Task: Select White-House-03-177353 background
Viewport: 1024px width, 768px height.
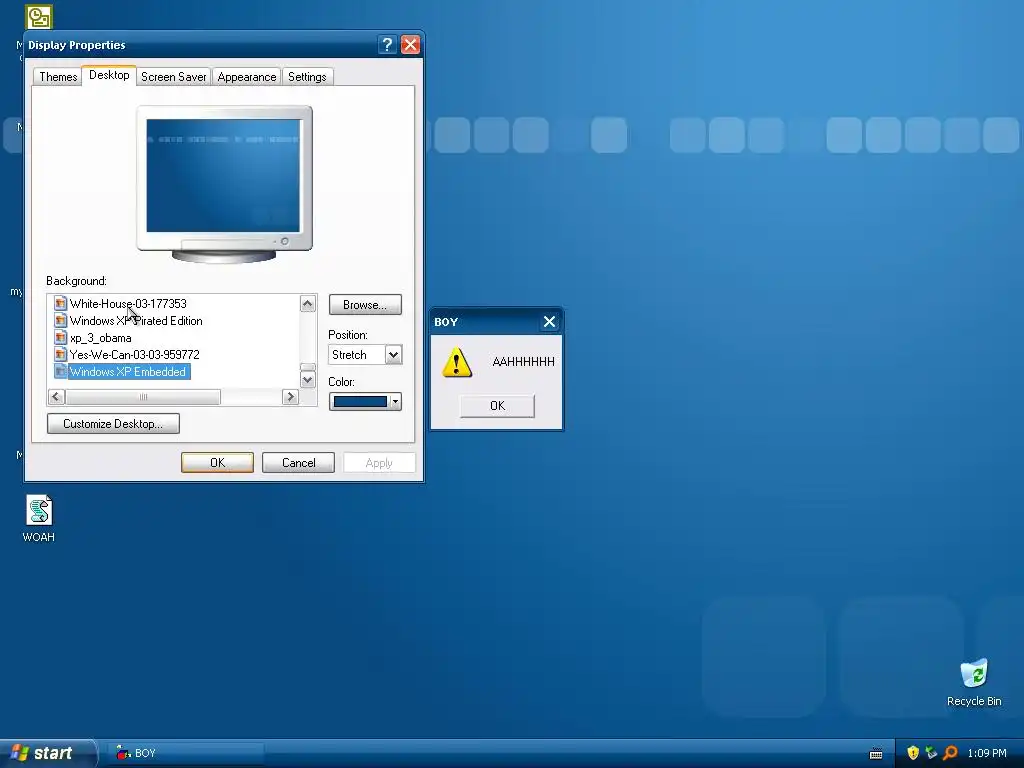Action: click(x=128, y=304)
